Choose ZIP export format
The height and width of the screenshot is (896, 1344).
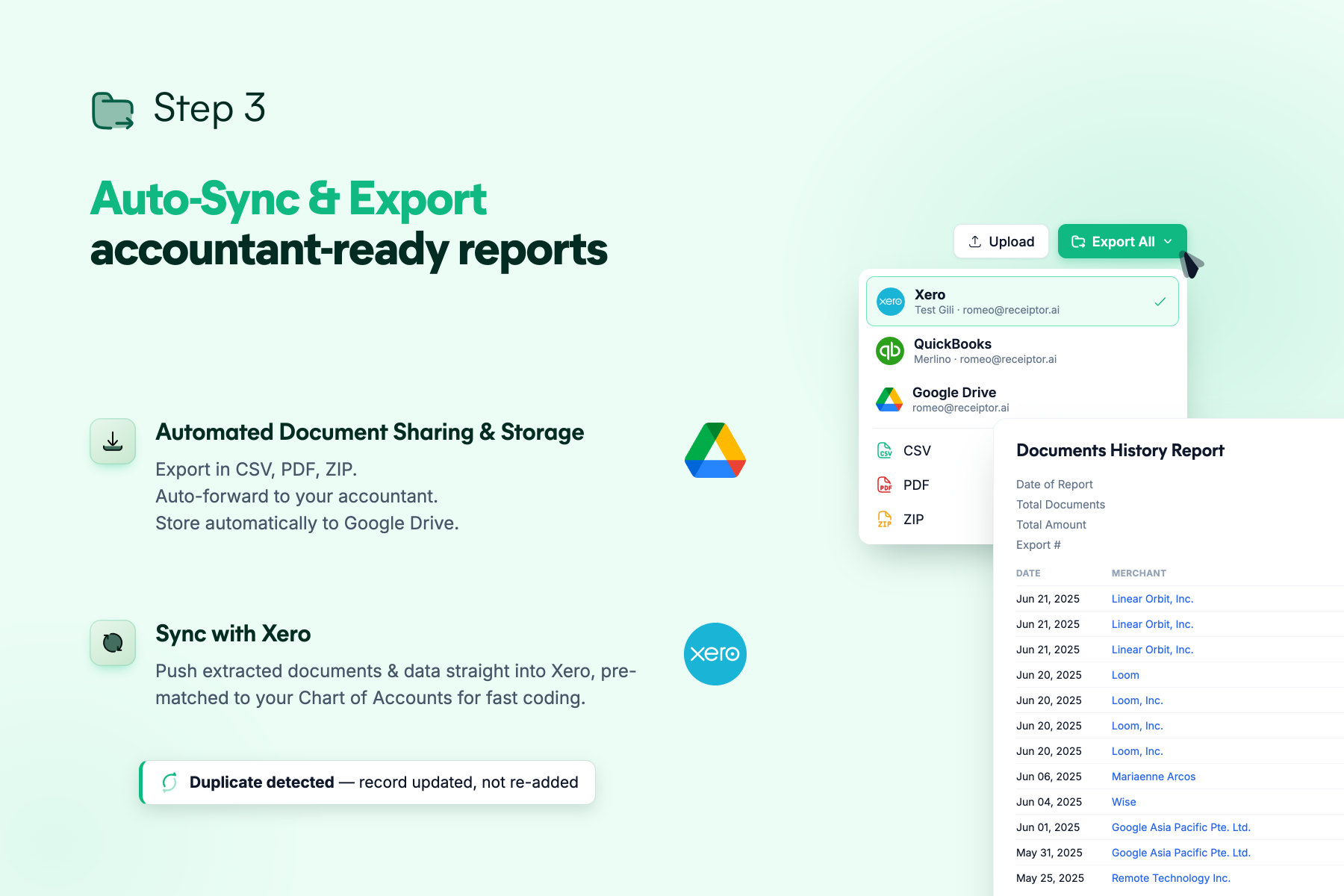913,519
